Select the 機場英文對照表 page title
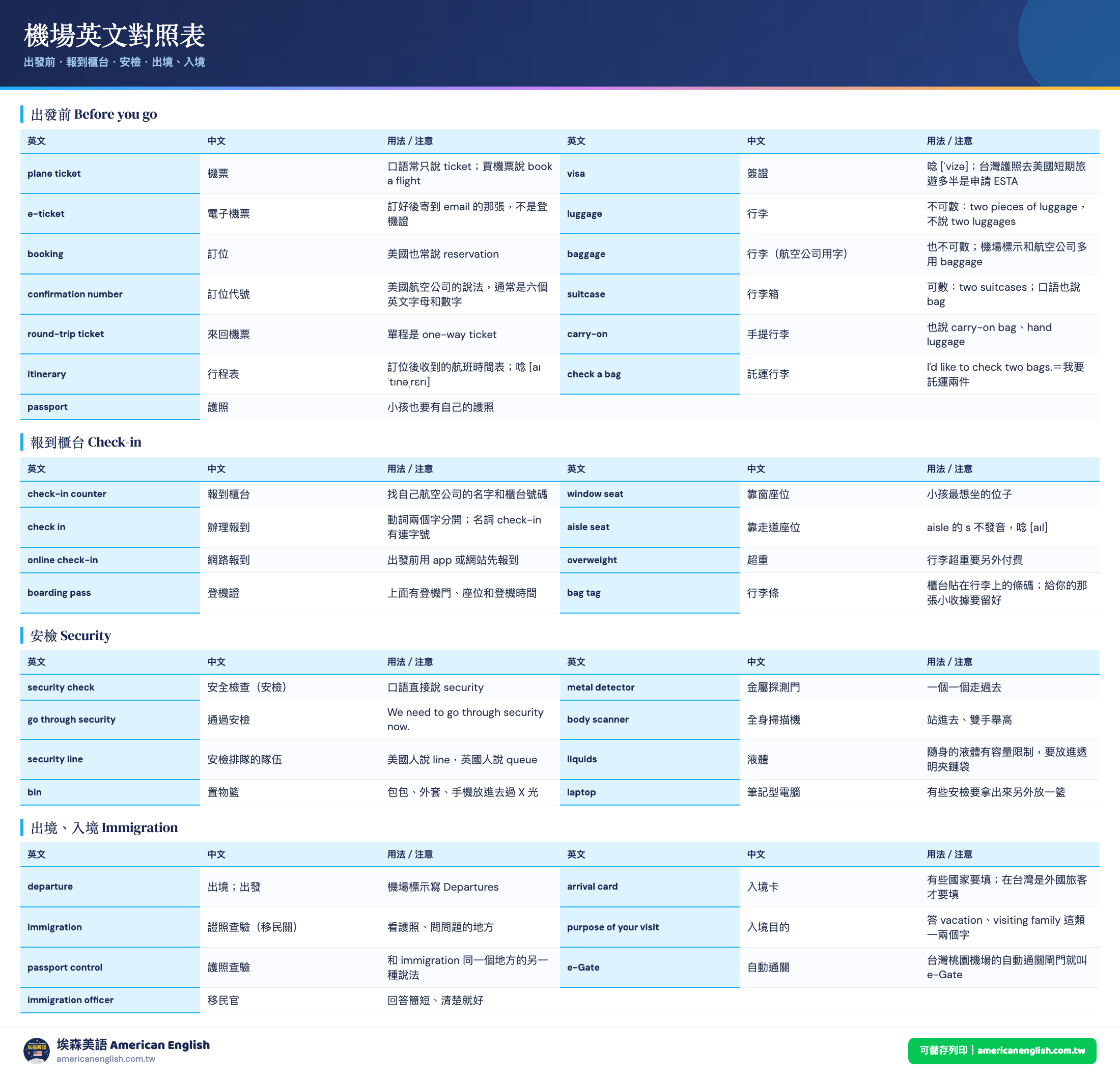 pos(114,36)
